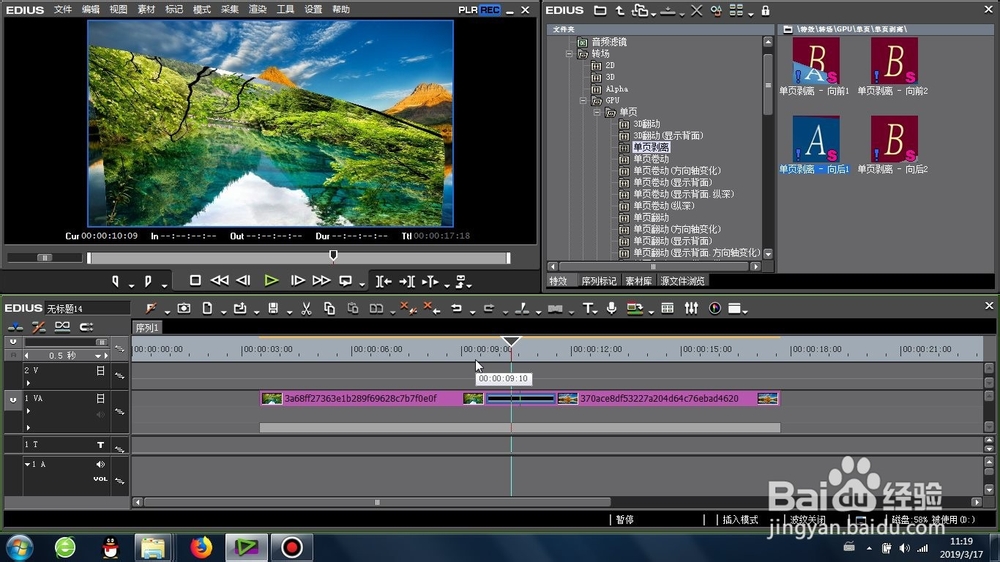
Task: Open the 设置 menu
Action: 313,10
